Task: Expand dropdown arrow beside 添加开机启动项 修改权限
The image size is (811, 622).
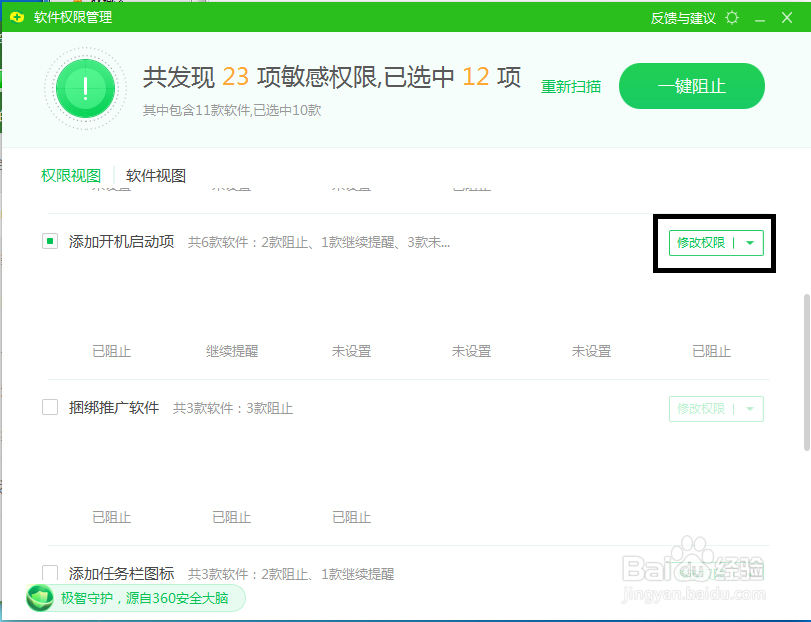Action: pos(750,242)
